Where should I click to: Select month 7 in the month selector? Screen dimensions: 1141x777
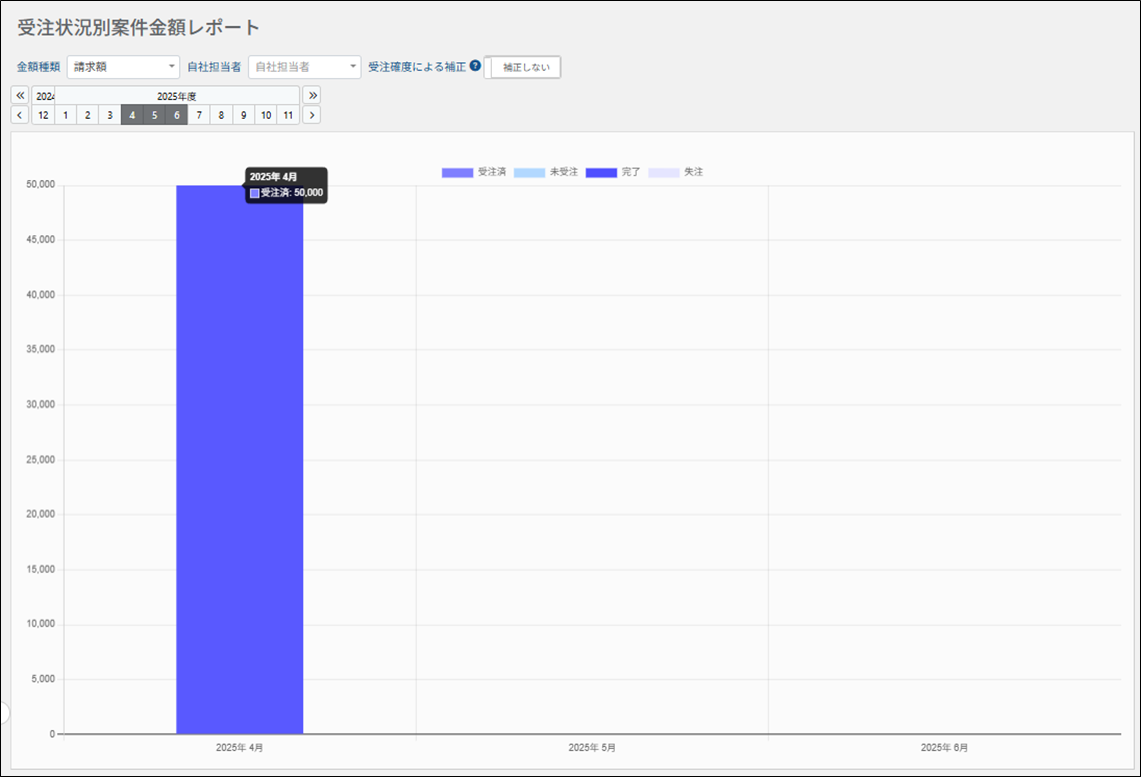[x=199, y=115]
